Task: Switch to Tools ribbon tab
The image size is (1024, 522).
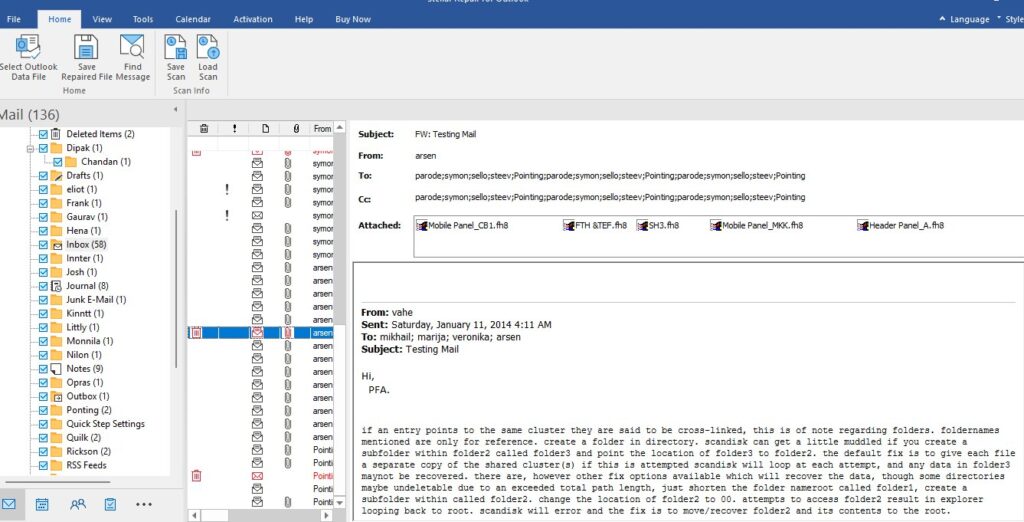Action: coord(143,20)
